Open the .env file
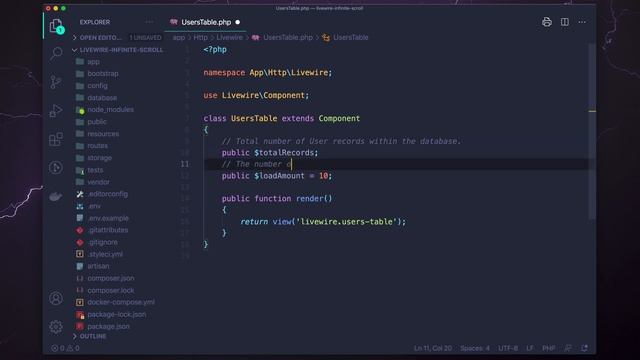 [94, 206]
